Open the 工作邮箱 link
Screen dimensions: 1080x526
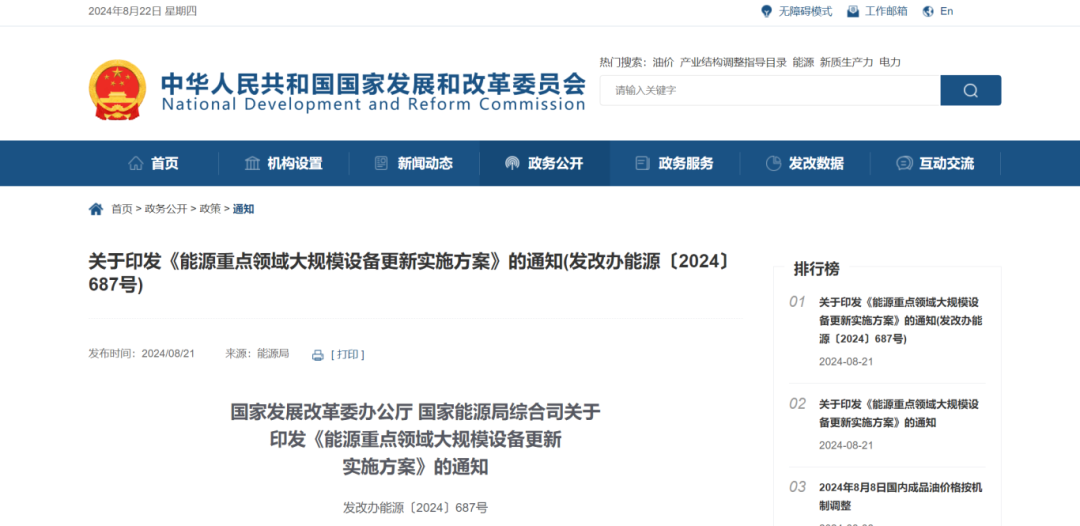click(x=886, y=11)
